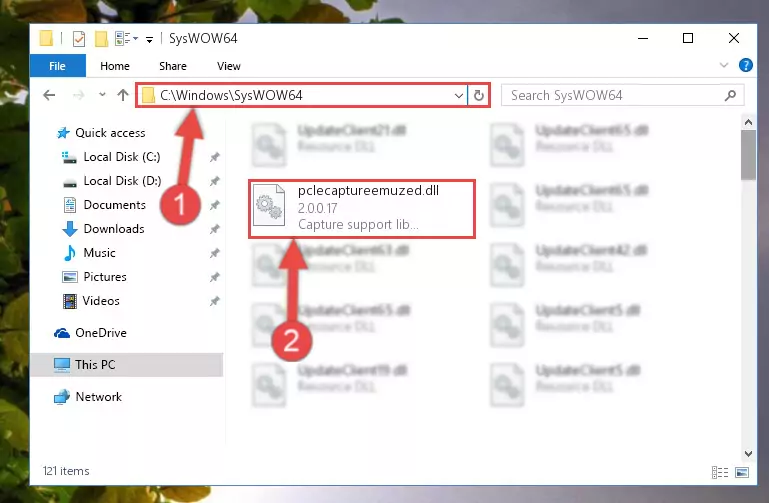769x503 pixels.
Task: Click the scroll up arrow of file list
Action: tap(748, 122)
